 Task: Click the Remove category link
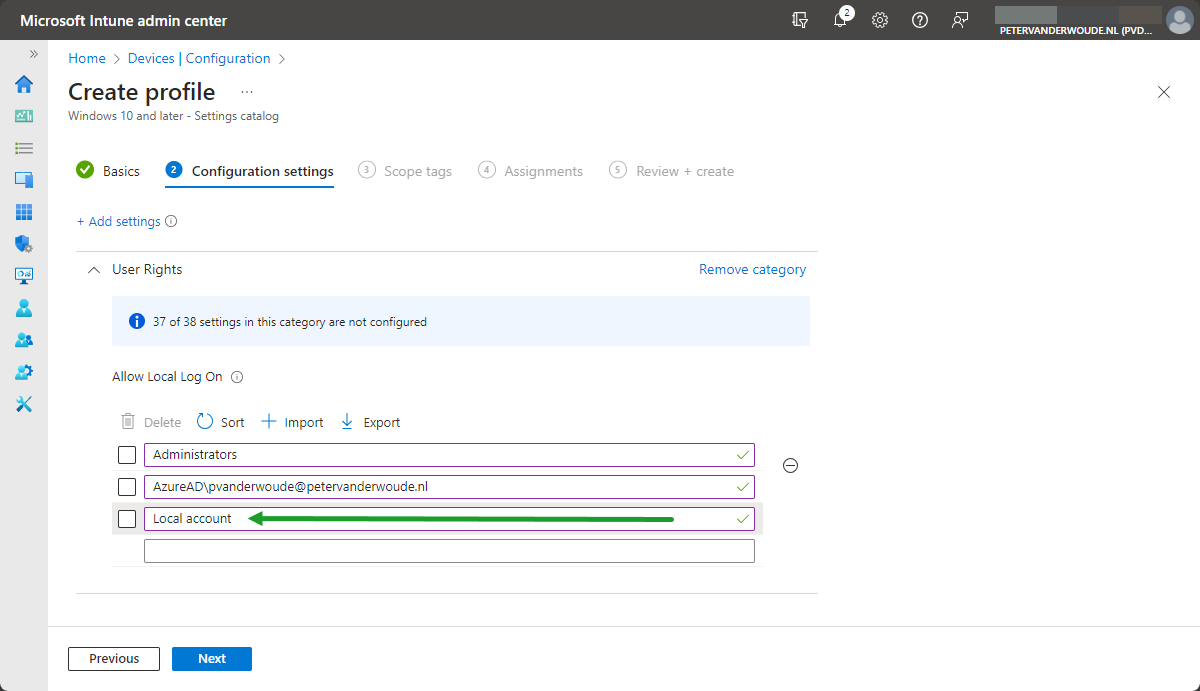coord(752,269)
